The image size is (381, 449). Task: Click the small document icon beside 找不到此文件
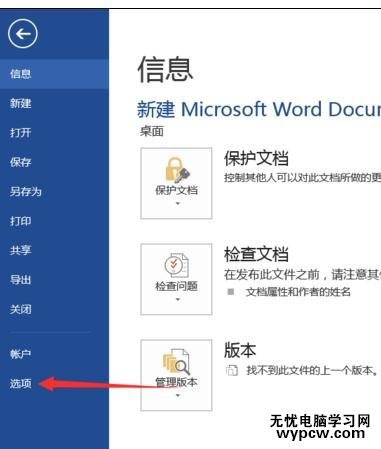(232, 370)
